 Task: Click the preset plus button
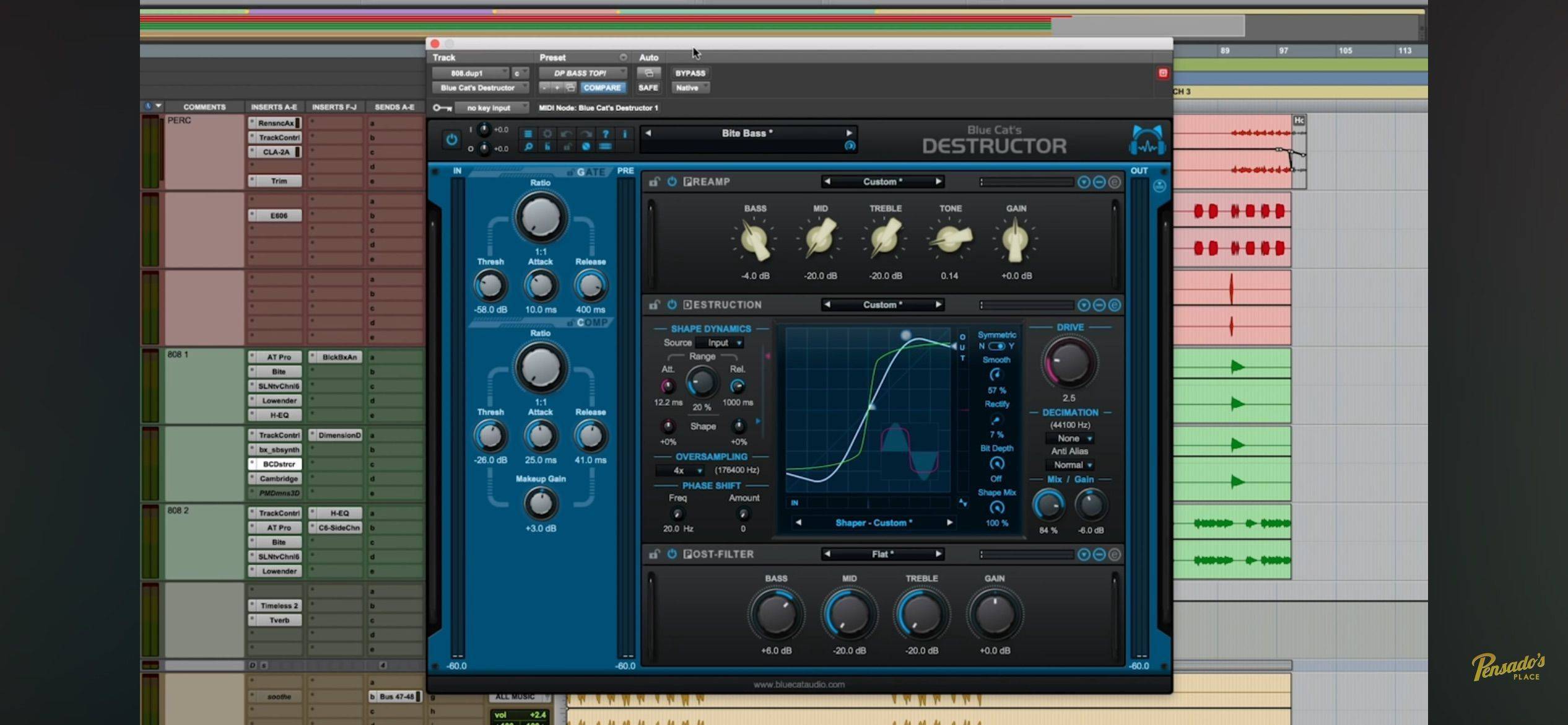pos(557,88)
